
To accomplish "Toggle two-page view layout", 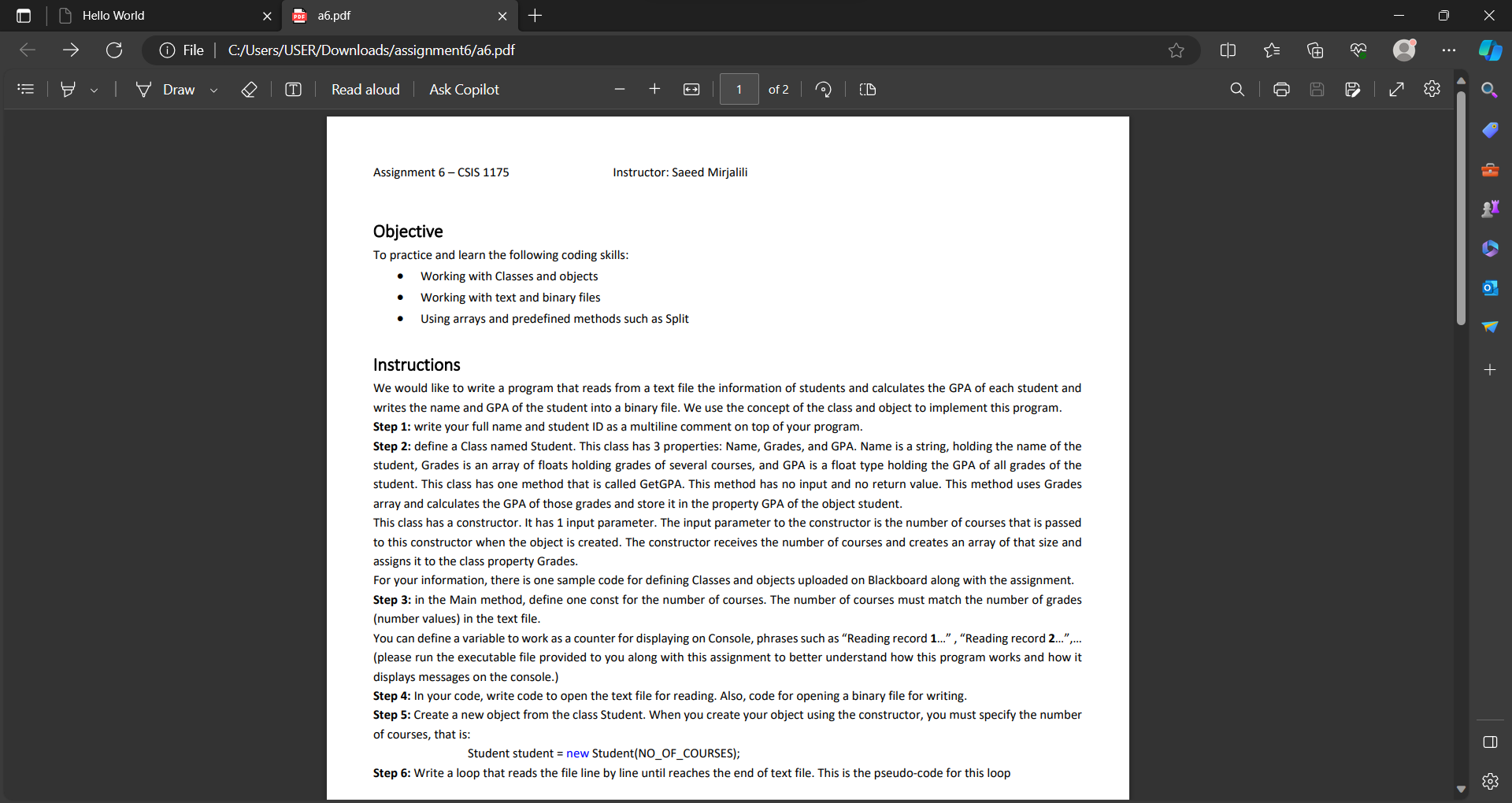I will pyautogui.click(x=868, y=89).
